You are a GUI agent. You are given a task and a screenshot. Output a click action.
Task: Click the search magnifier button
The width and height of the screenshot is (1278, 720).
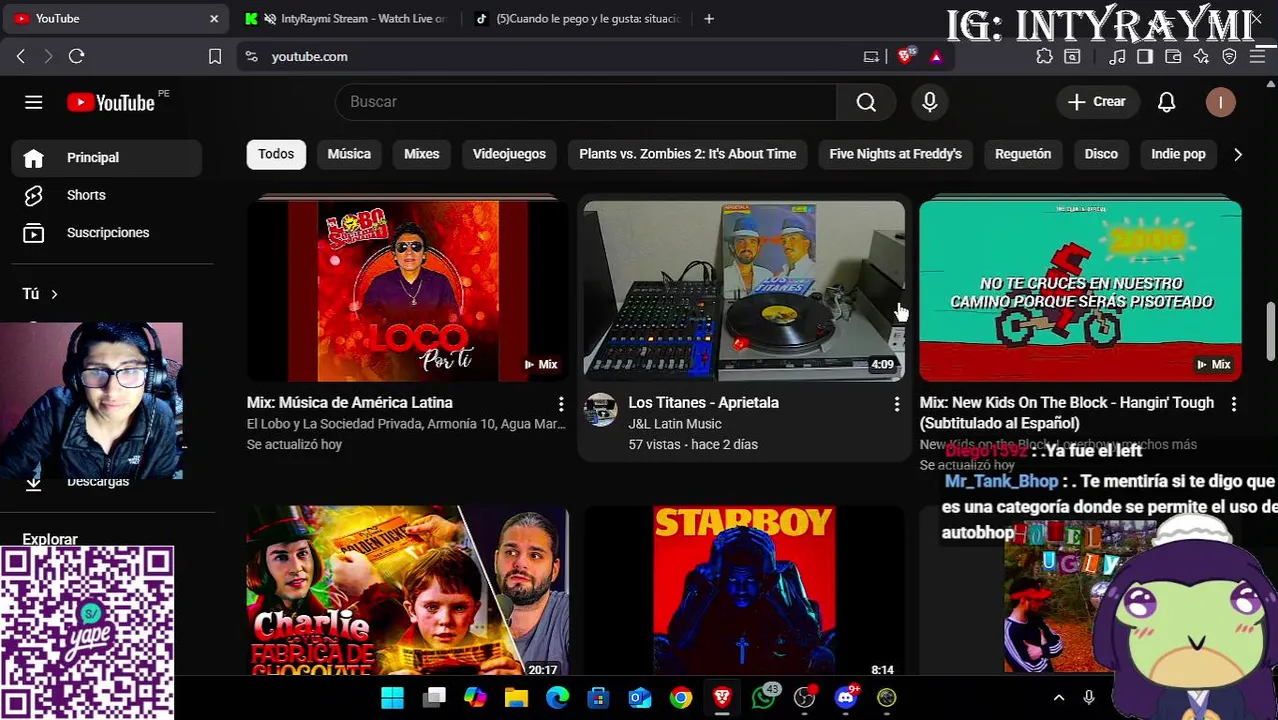866,102
